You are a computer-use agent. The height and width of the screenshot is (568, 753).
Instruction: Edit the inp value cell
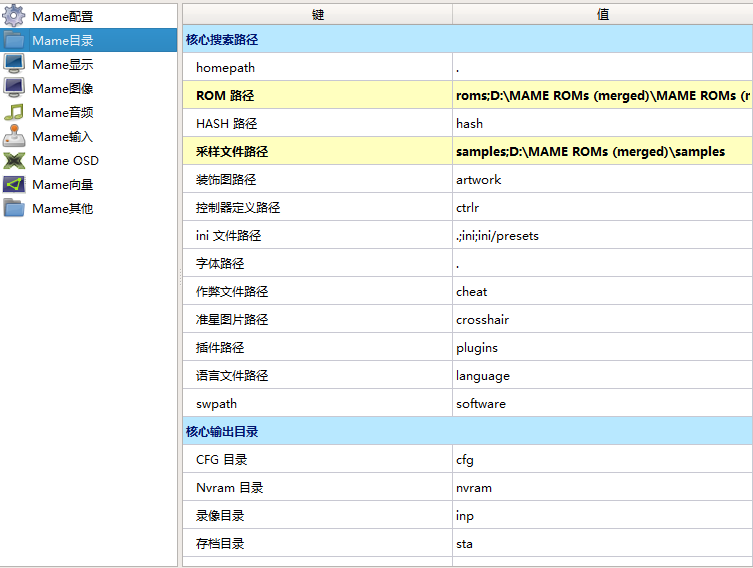click(603, 515)
